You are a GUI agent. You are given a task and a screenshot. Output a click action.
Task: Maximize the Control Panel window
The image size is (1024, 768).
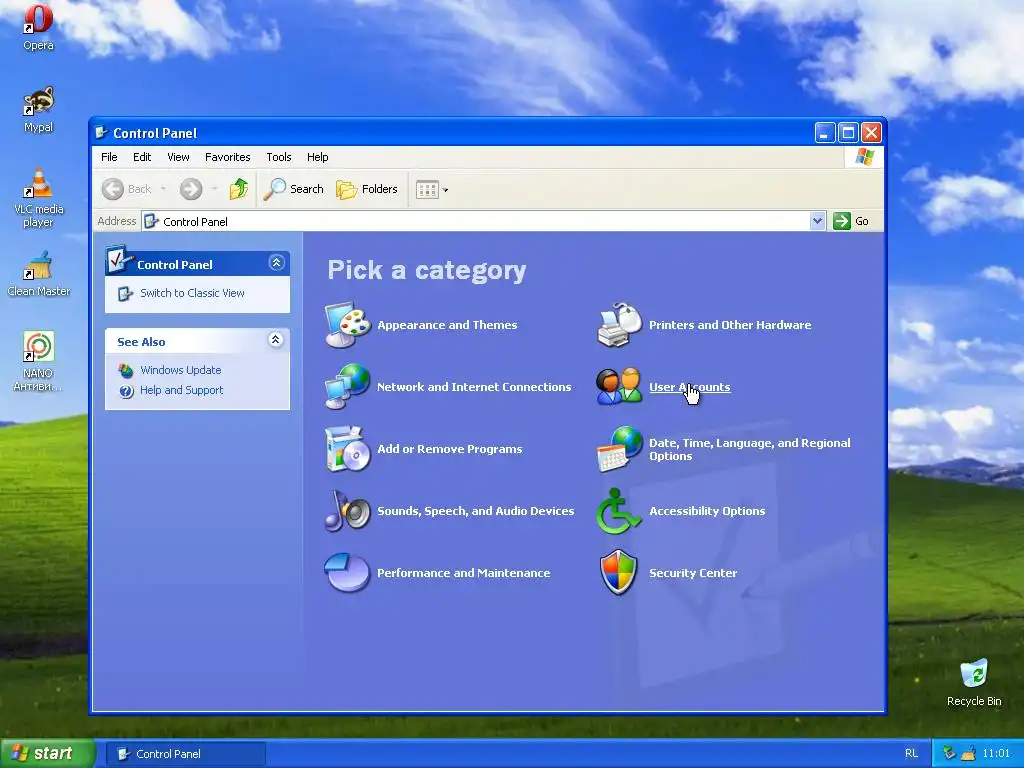click(x=848, y=133)
